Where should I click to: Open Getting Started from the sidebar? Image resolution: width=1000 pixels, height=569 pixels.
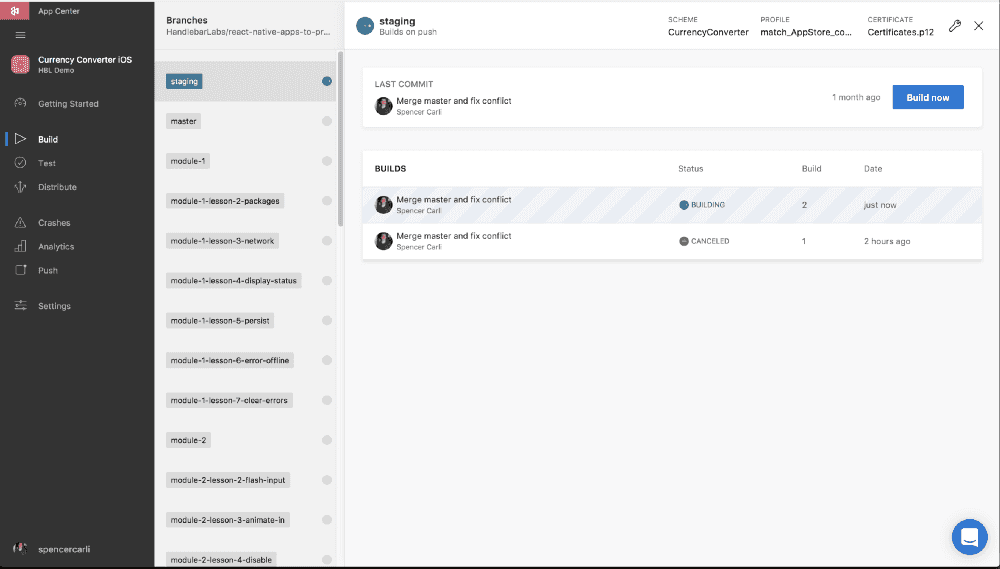pos(68,103)
